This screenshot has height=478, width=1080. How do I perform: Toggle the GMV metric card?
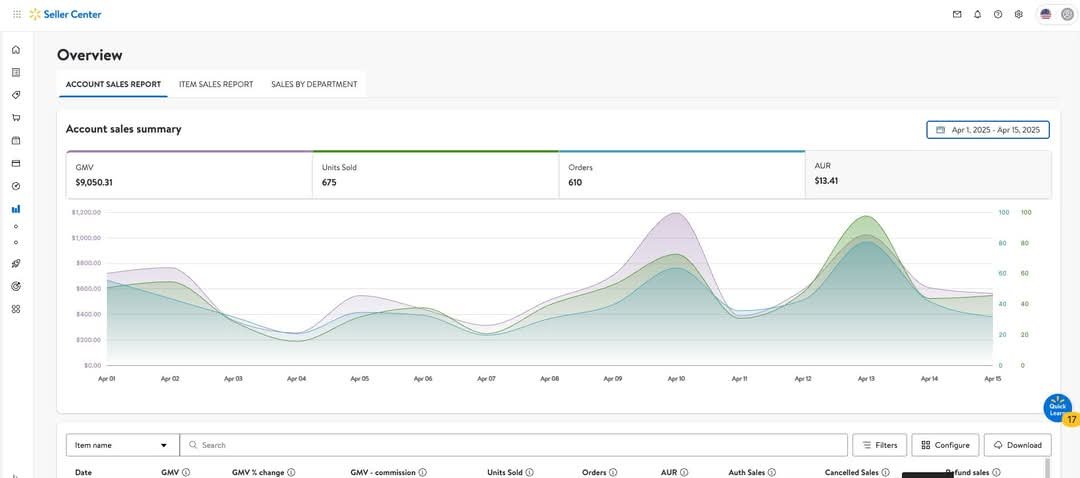(x=189, y=175)
